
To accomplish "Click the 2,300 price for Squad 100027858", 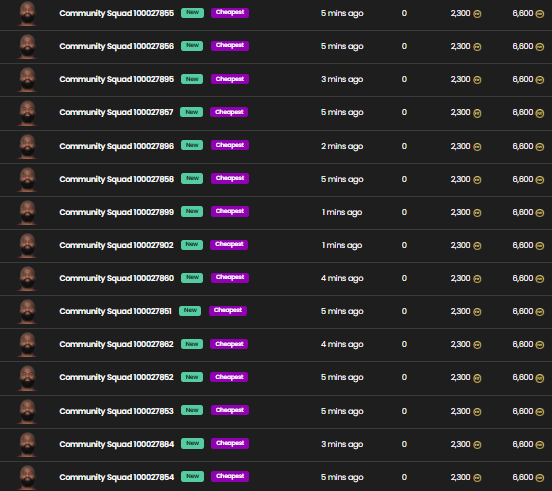I will pyautogui.click(x=460, y=180).
